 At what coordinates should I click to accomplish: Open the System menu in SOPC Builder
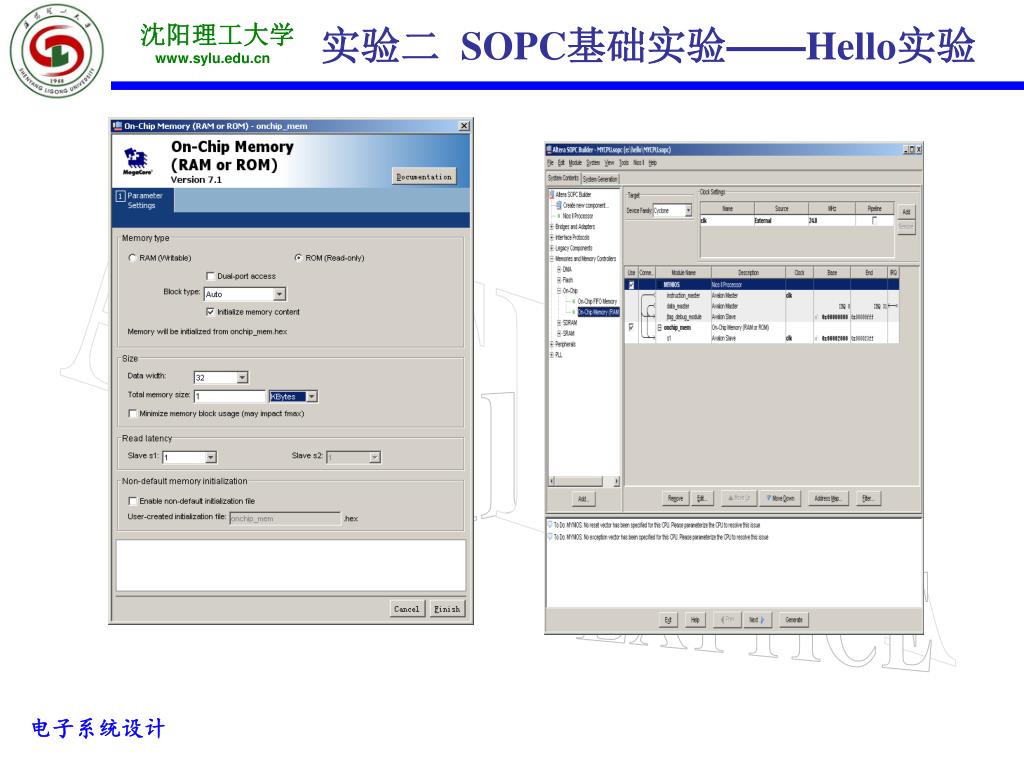(593, 163)
